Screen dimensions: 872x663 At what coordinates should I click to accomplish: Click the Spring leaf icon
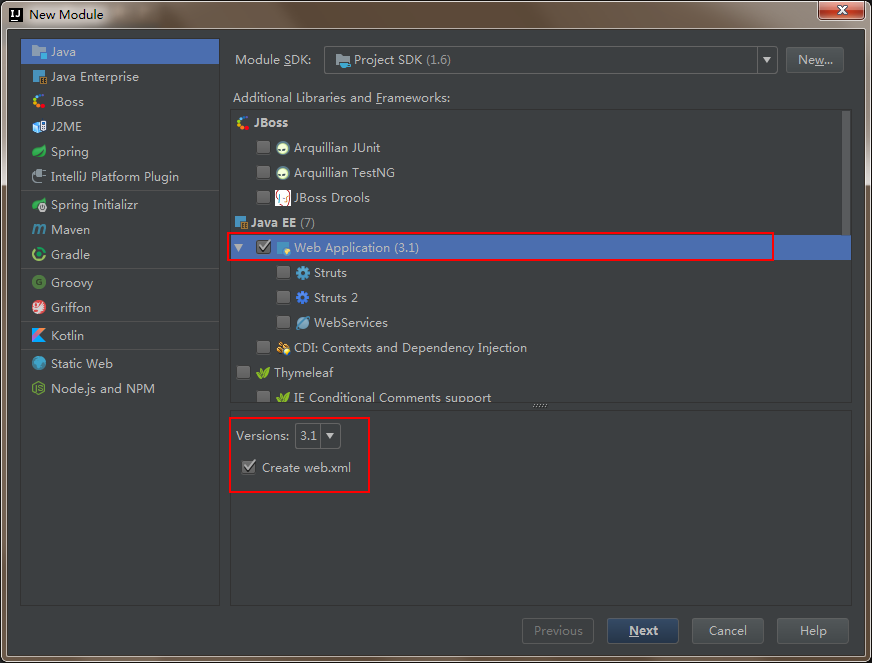click(39, 151)
